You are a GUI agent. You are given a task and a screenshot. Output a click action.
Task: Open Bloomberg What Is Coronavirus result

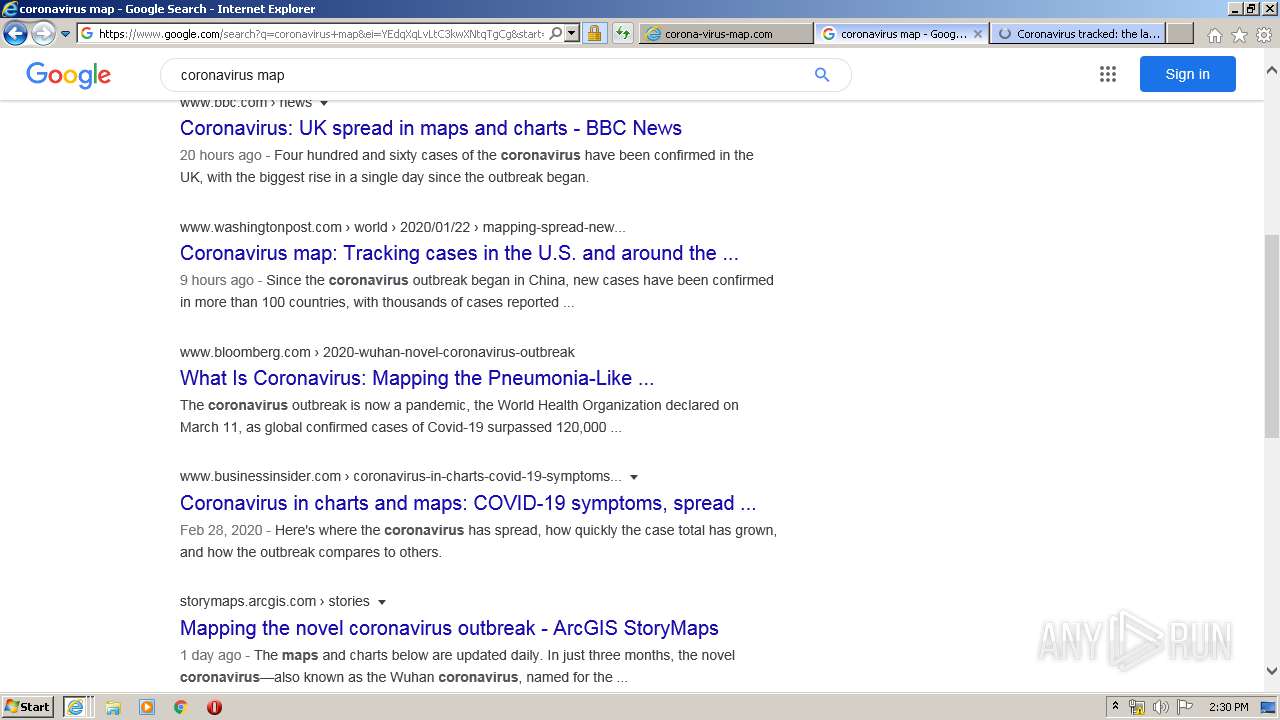(417, 378)
